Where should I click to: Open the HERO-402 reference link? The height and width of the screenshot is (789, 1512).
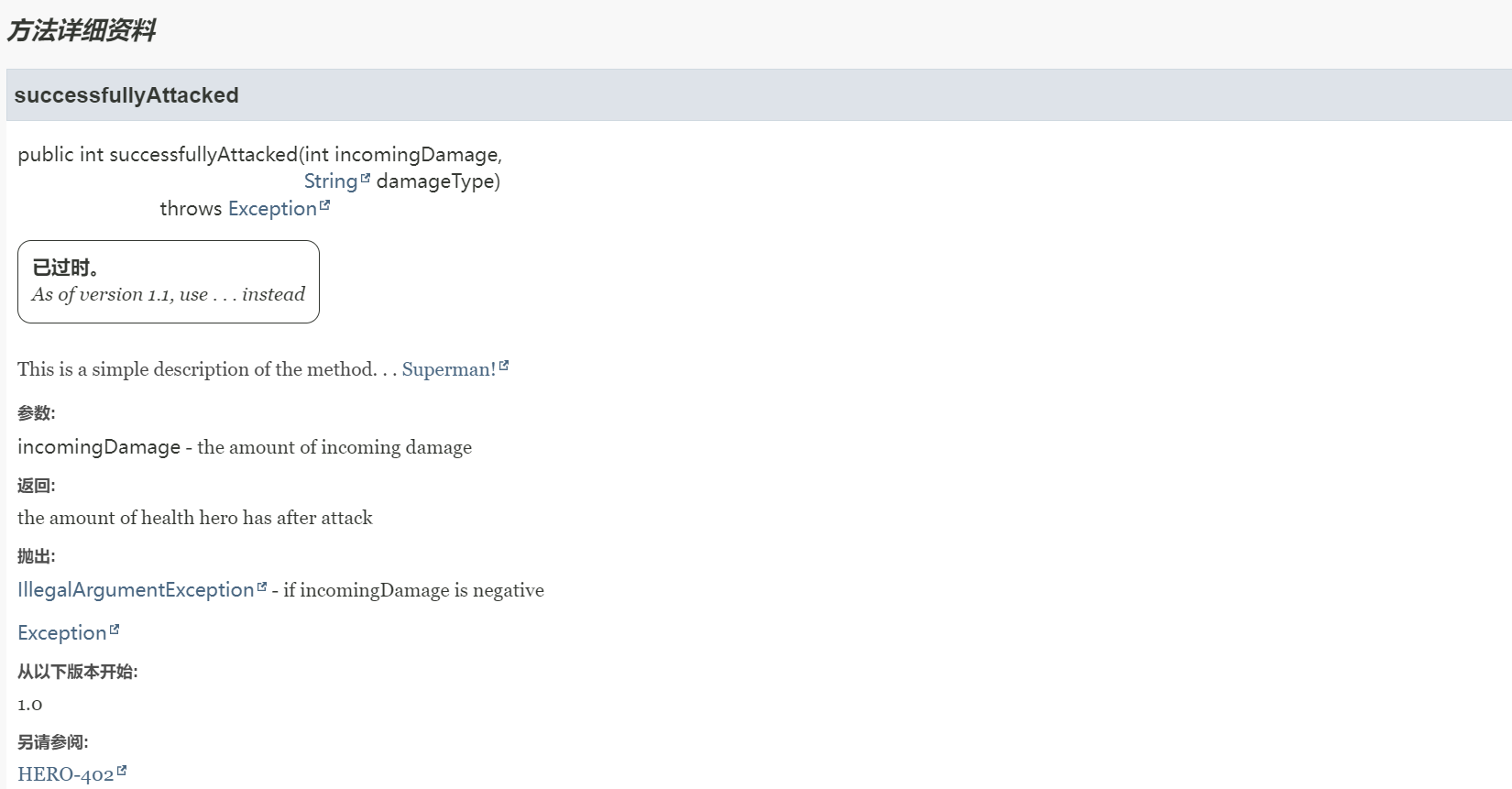pos(66,774)
